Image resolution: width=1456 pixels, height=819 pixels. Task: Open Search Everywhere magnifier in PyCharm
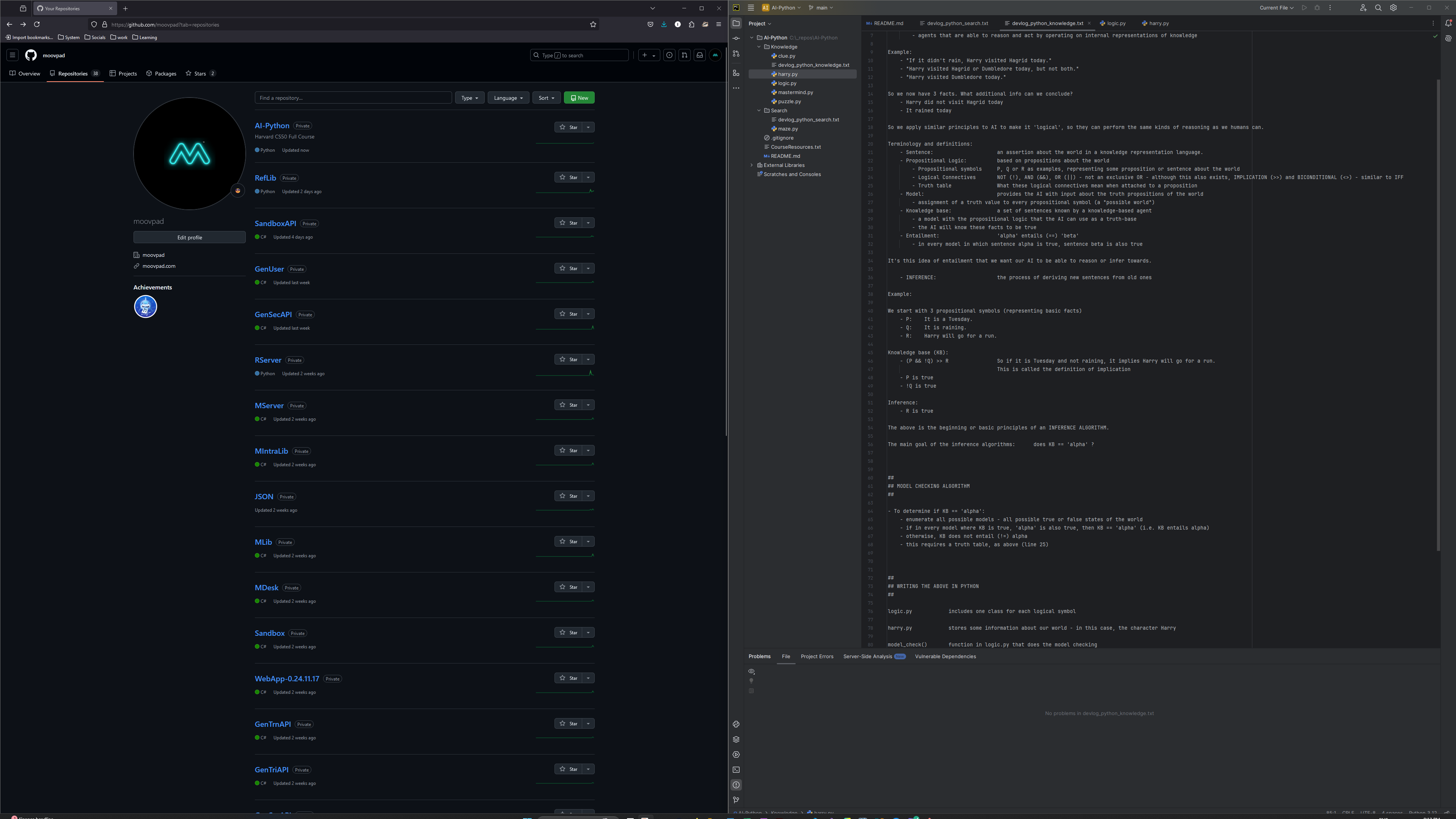coord(1378,8)
